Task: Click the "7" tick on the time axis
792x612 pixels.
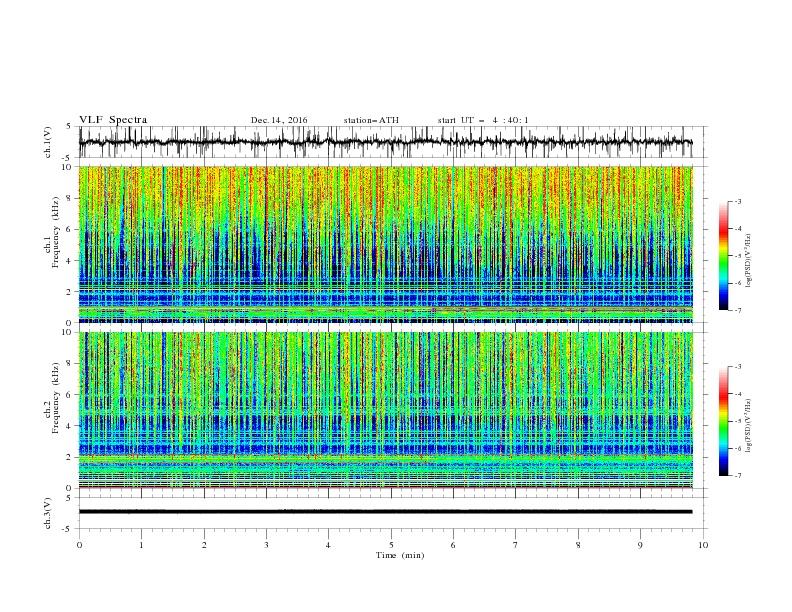Action: [516, 545]
